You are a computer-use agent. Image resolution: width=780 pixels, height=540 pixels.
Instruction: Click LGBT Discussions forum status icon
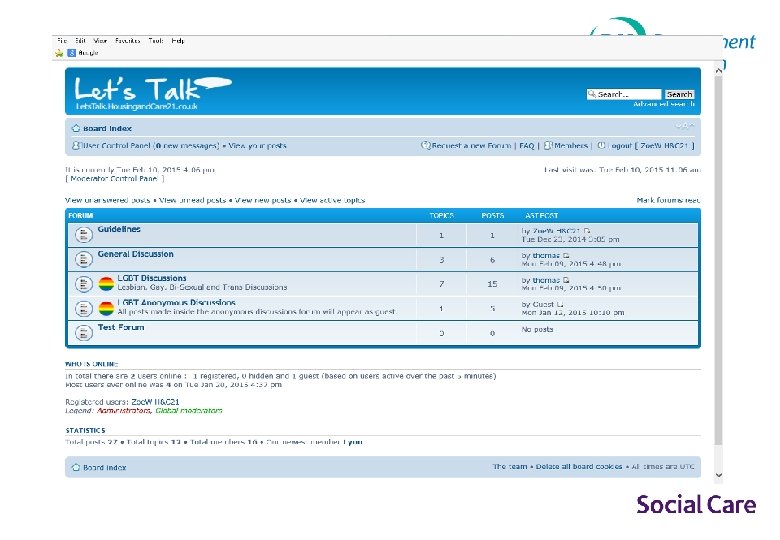tap(84, 284)
